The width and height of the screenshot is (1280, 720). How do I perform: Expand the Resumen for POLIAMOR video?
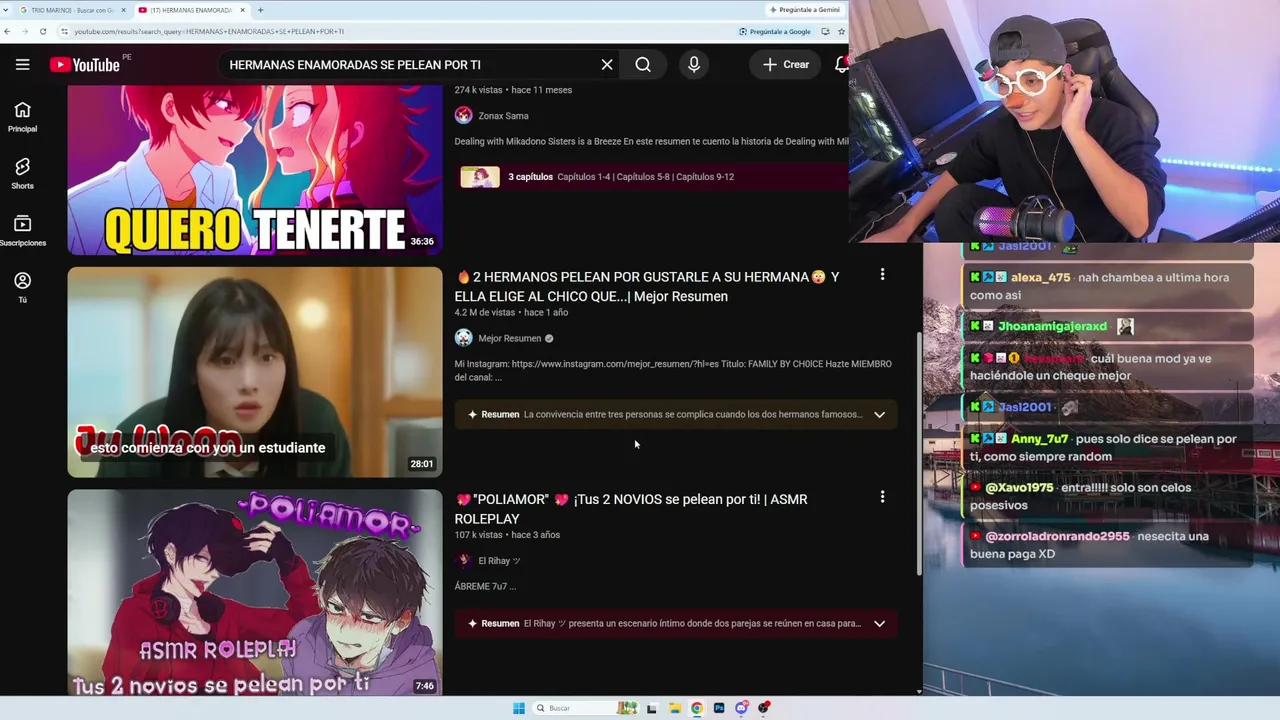[879, 623]
